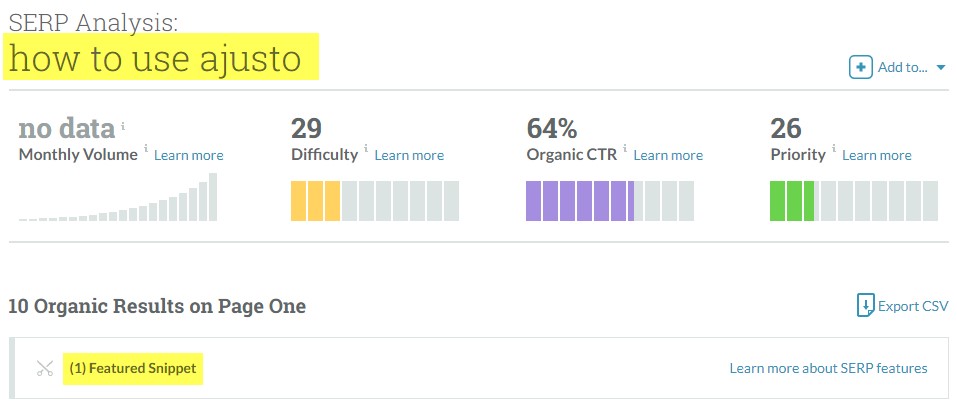
Task: Click Learn more next to Organic CTR
Action: [x=668, y=155]
